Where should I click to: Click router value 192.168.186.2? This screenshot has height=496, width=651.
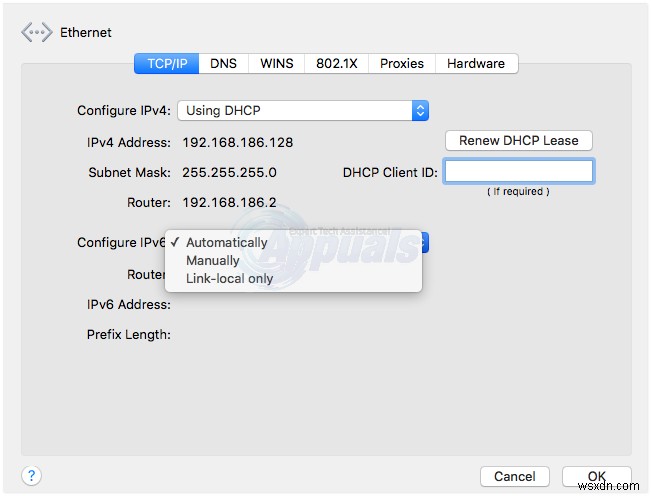229,202
